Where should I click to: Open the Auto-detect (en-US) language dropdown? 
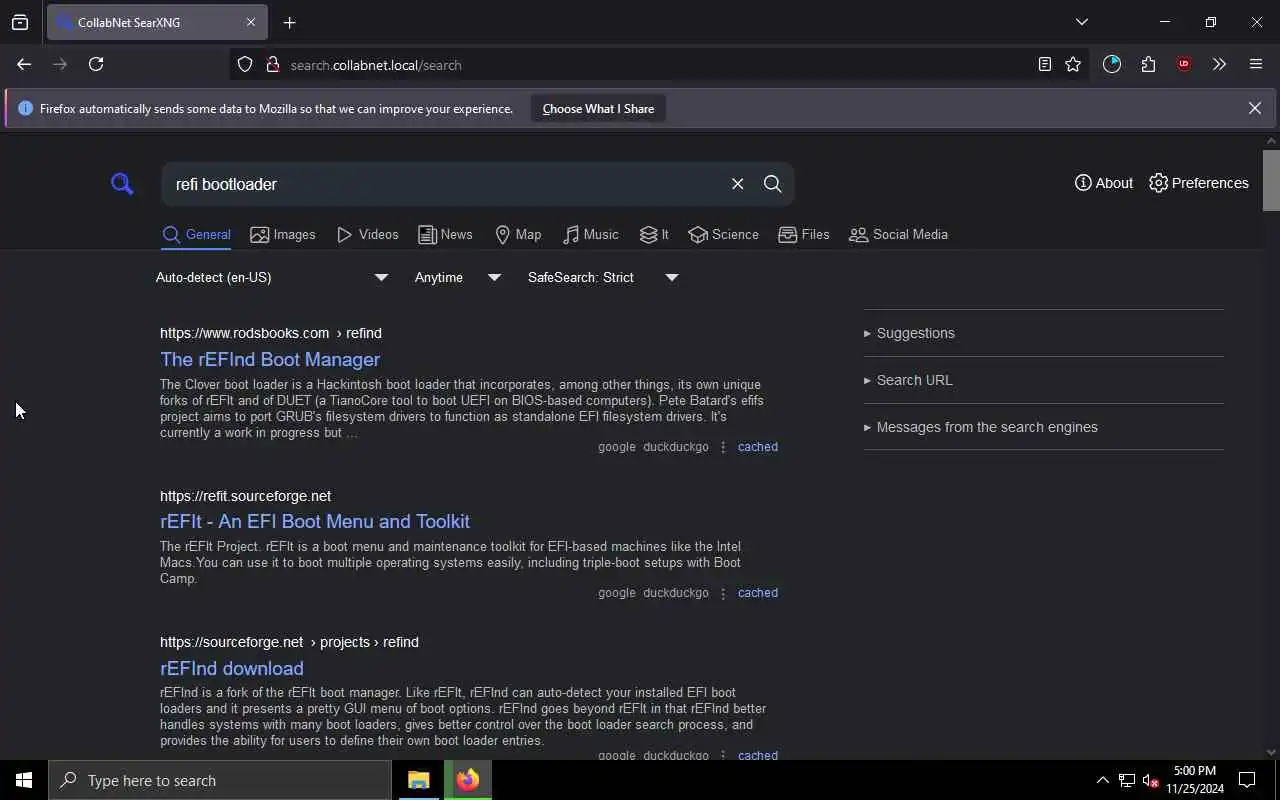[272, 277]
